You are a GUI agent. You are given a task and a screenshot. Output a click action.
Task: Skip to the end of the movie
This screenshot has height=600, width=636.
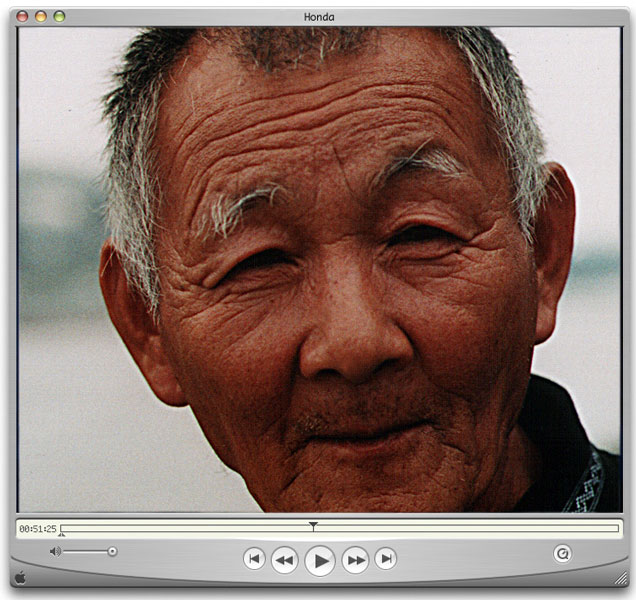386,559
